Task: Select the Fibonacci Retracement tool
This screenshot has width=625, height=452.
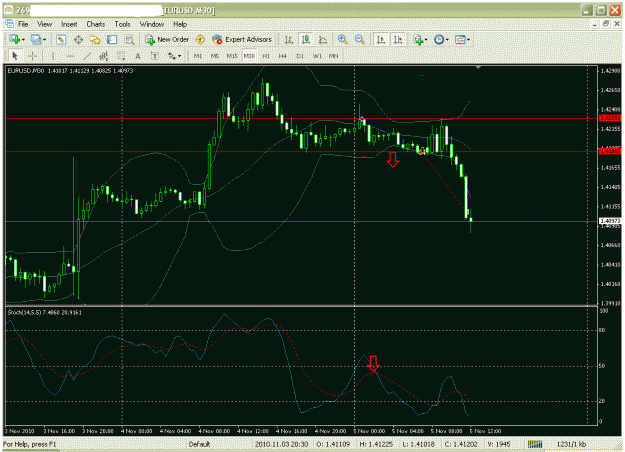Action: [121, 56]
